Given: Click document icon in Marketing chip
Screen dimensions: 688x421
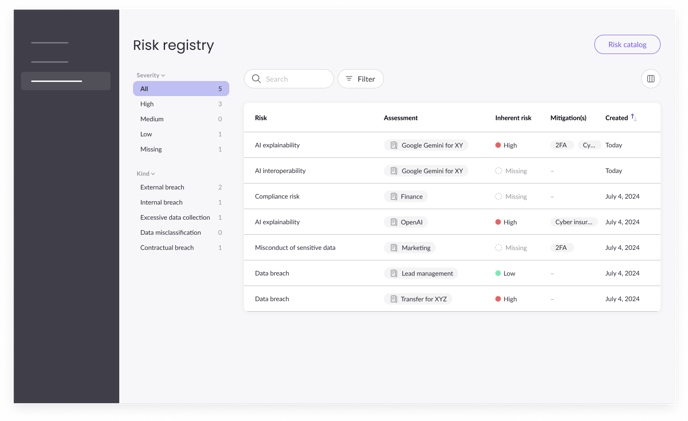Looking at the screenshot, I should click(x=394, y=248).
